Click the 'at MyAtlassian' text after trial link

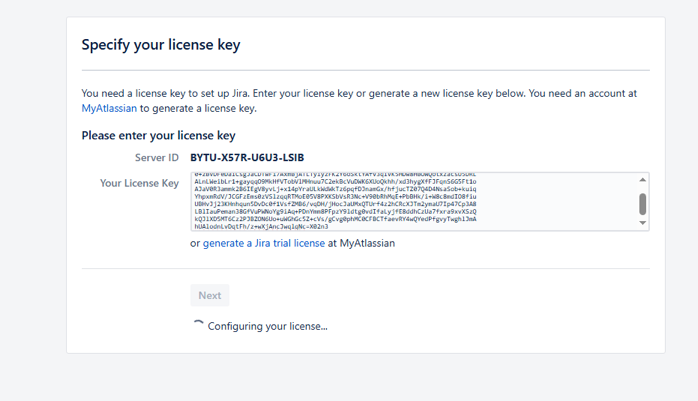[x=361, y=243]
